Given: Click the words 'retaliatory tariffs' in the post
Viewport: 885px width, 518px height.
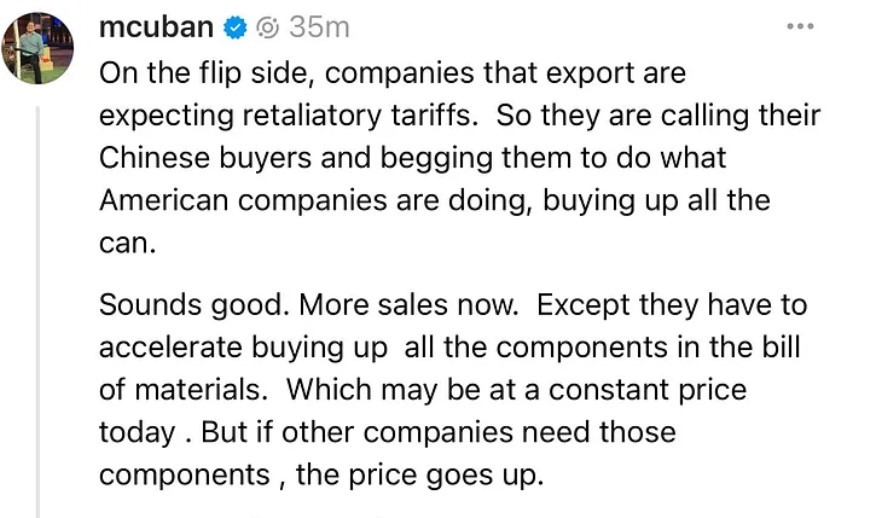Looking at the screenshot, I should pos(356,116).
